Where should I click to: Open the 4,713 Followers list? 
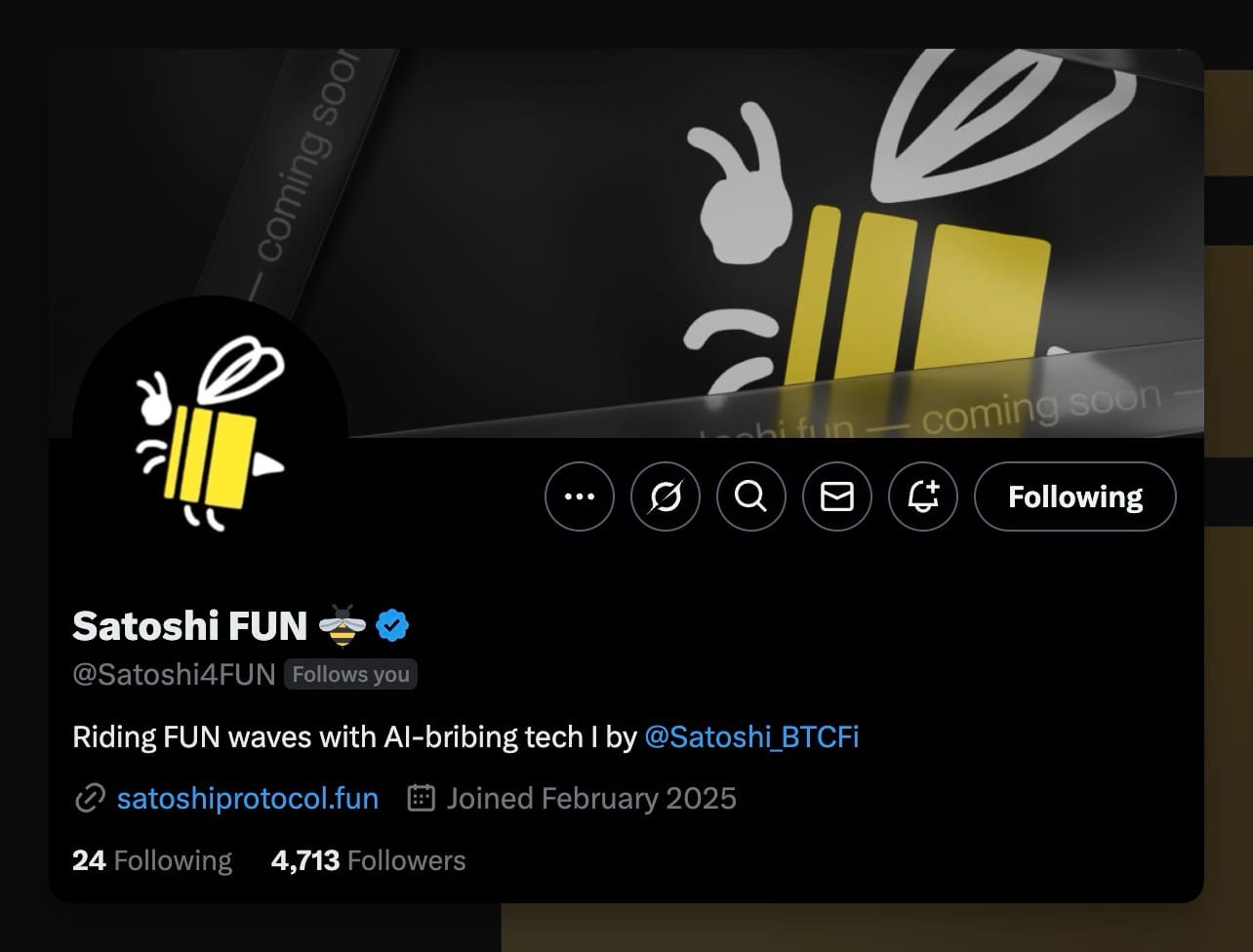pos(369,860)
